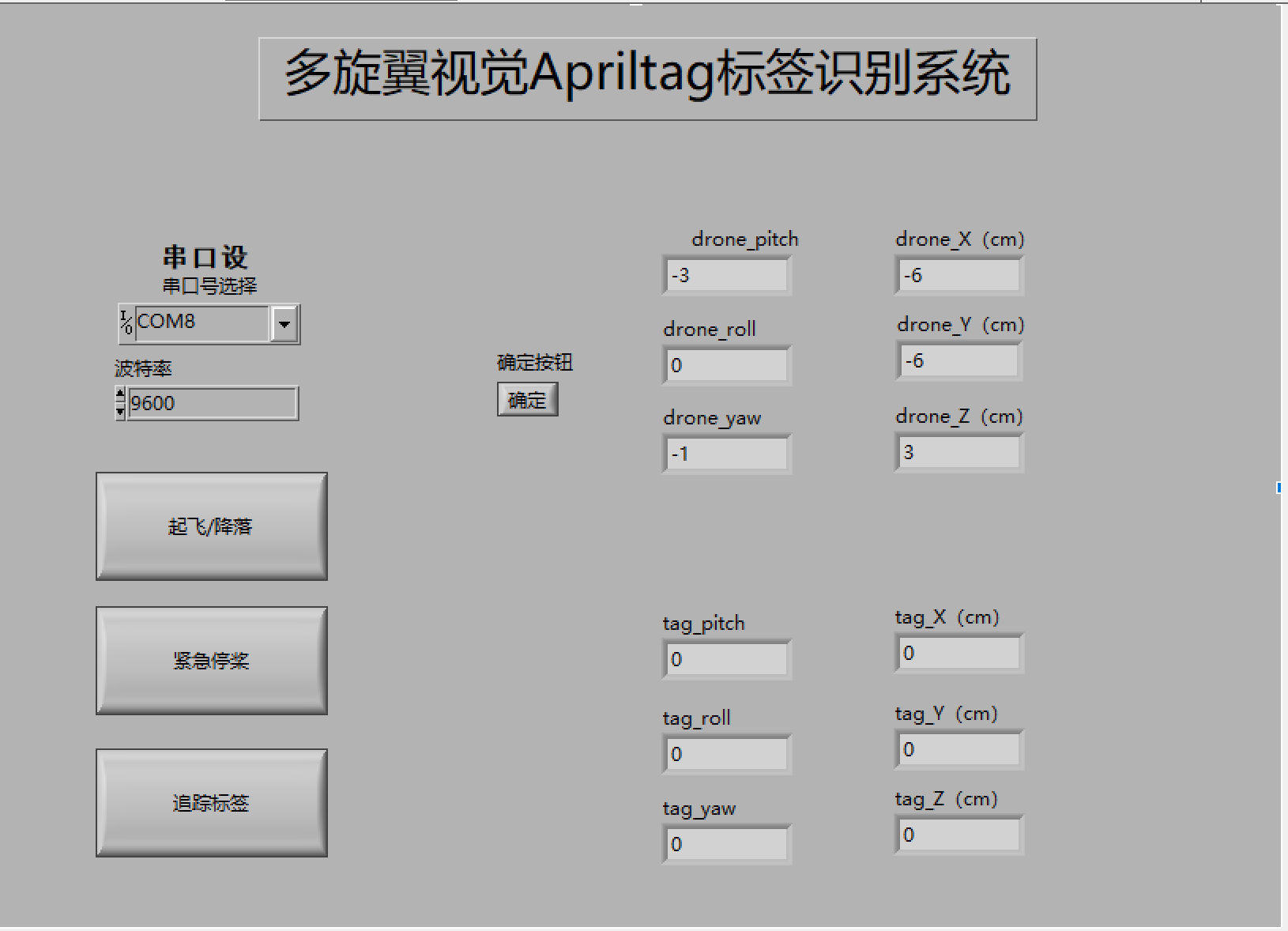1288x931 pixels.
Task: Select the tag_roll value field
Action: pos(725,754)
